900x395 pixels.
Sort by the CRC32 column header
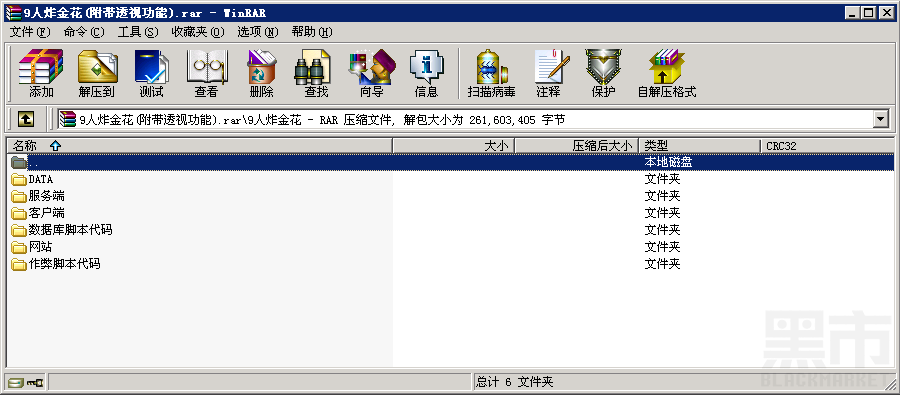(x=827, y=146)
